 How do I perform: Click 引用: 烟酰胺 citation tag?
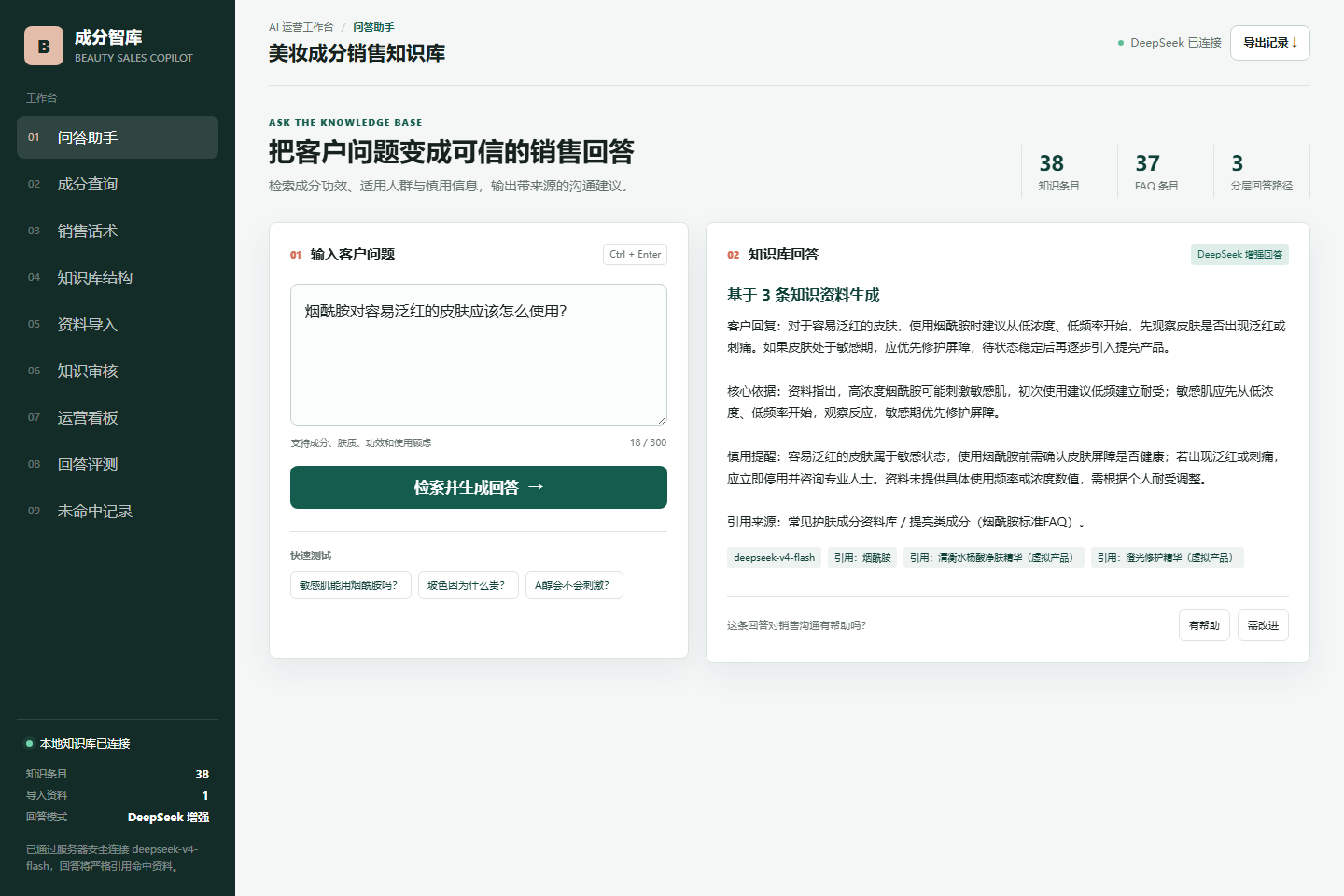(862, 558)
